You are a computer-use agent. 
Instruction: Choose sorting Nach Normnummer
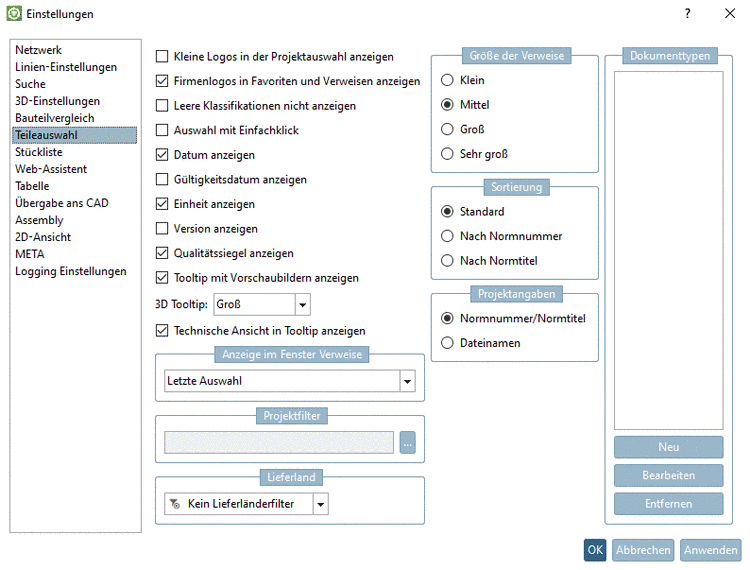pos(448,236)
